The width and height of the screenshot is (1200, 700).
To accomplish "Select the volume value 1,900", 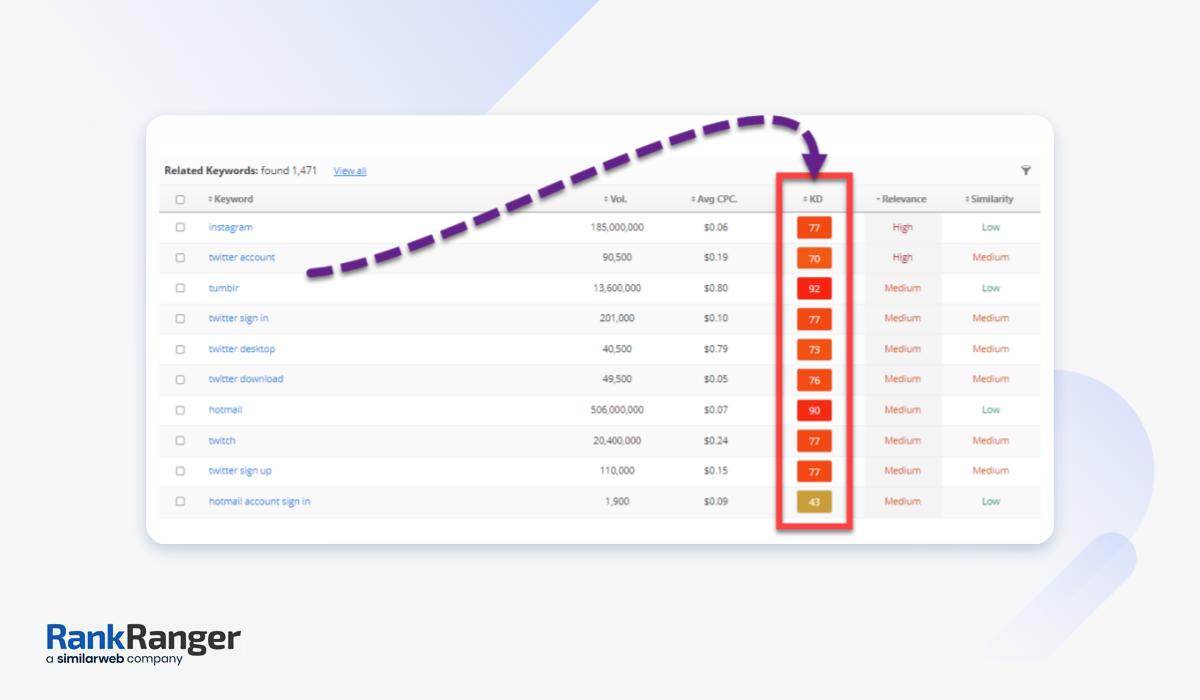I will point(617,501).
